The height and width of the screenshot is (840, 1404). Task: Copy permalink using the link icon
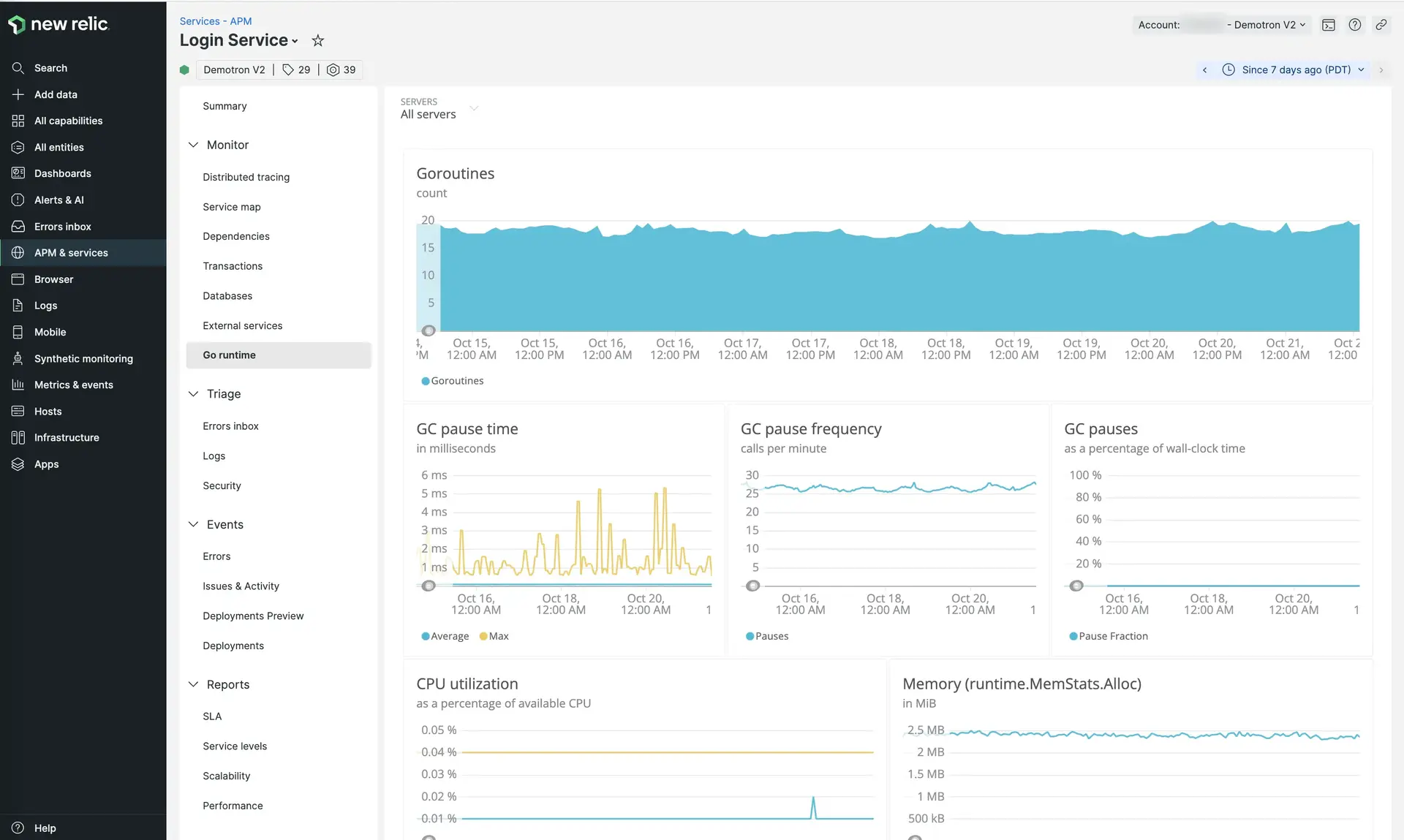tap(1381, 25)
